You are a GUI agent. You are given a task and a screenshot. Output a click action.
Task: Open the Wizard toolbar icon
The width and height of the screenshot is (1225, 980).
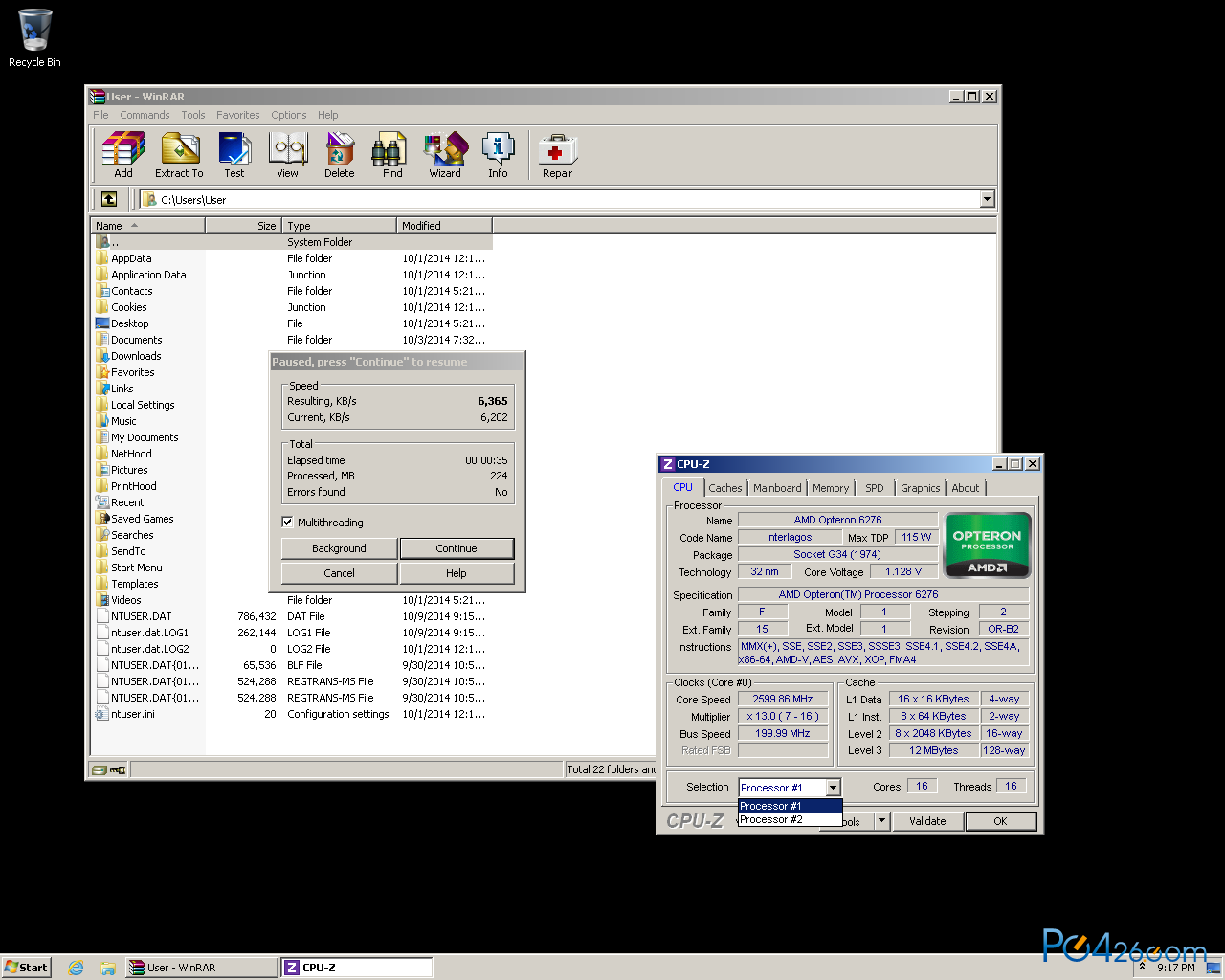coord(445,155)
